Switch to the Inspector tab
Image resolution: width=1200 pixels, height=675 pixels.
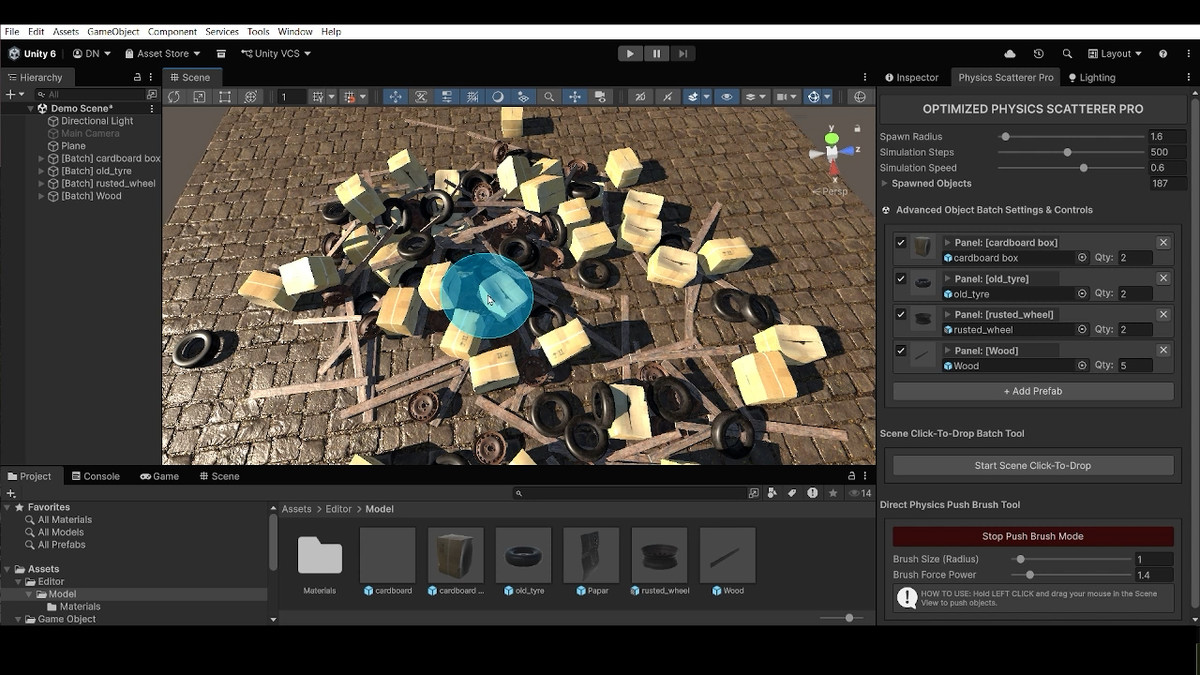(911, 77)
